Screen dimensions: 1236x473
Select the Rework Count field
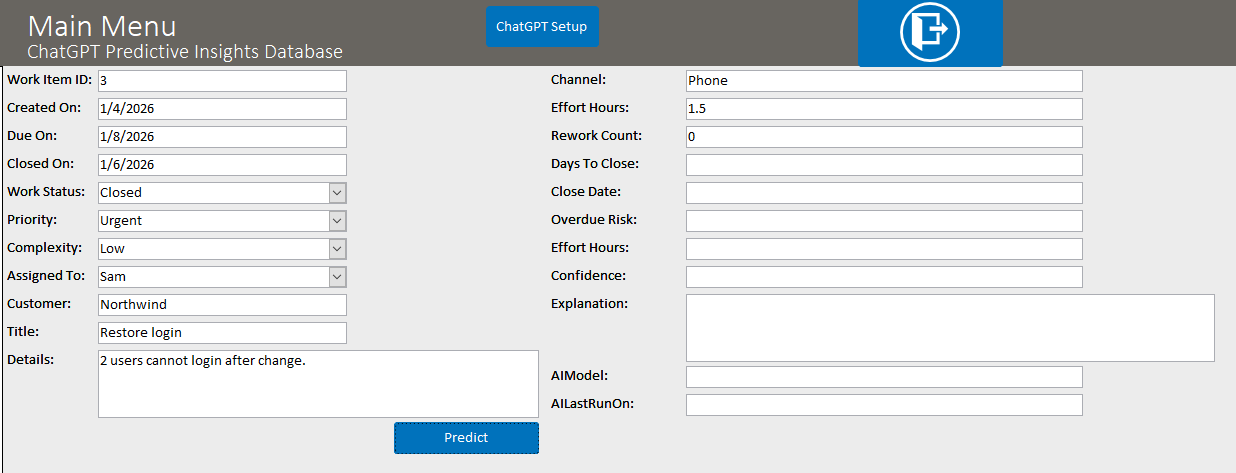[884, 136]
